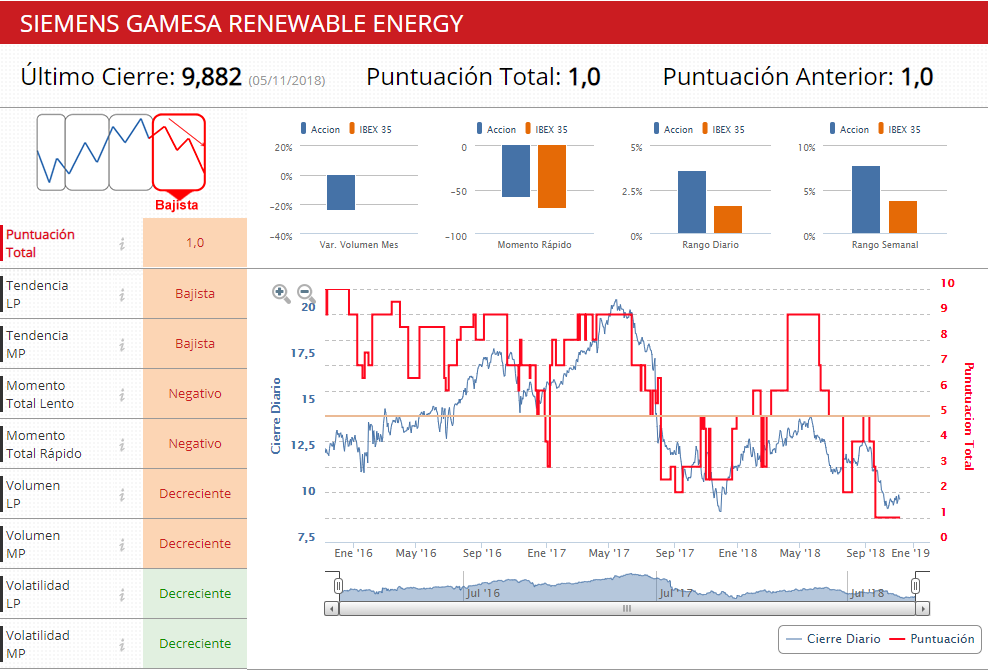Viewport: 989px width, 670px height.
Task: Click Volumen MP value Decreciente
Action: point(195,543)
